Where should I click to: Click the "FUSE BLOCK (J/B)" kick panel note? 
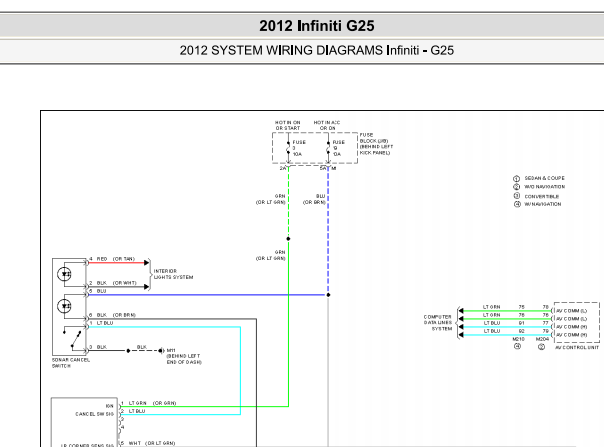click(376, 144)
